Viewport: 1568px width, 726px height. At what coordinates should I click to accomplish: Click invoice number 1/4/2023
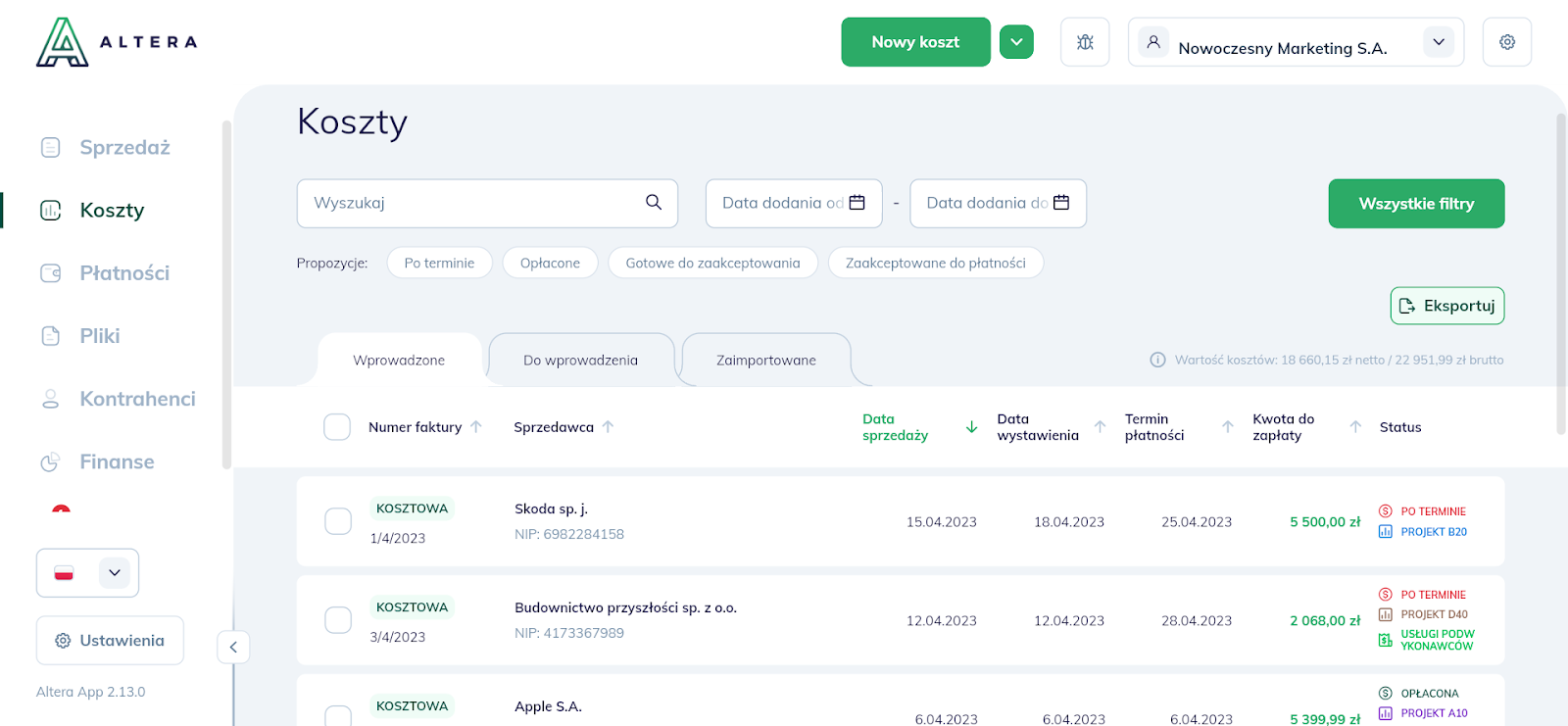[398, 538]
